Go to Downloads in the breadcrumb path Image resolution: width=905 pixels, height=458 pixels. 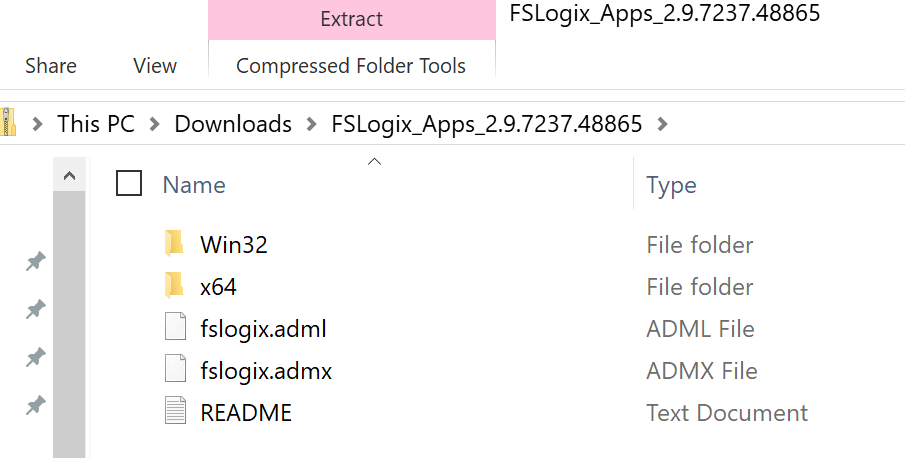pyautogui.click(x=233, y=124)
